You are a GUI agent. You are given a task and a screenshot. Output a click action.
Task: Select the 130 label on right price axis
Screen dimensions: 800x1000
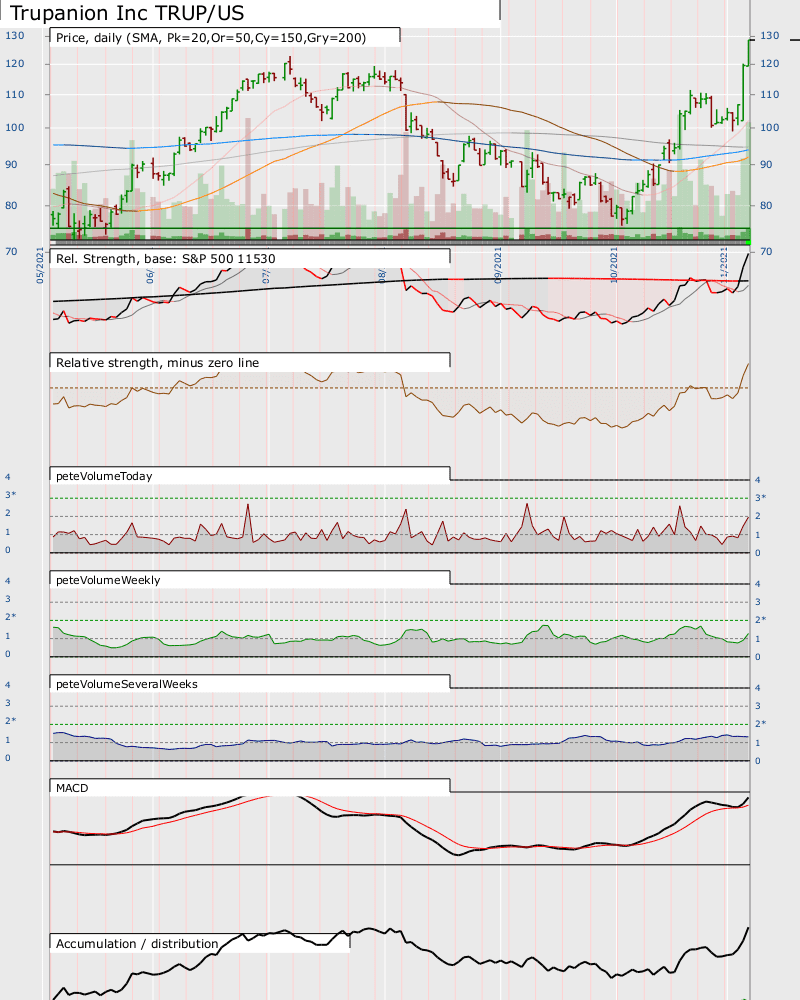(x=769, y=36)
